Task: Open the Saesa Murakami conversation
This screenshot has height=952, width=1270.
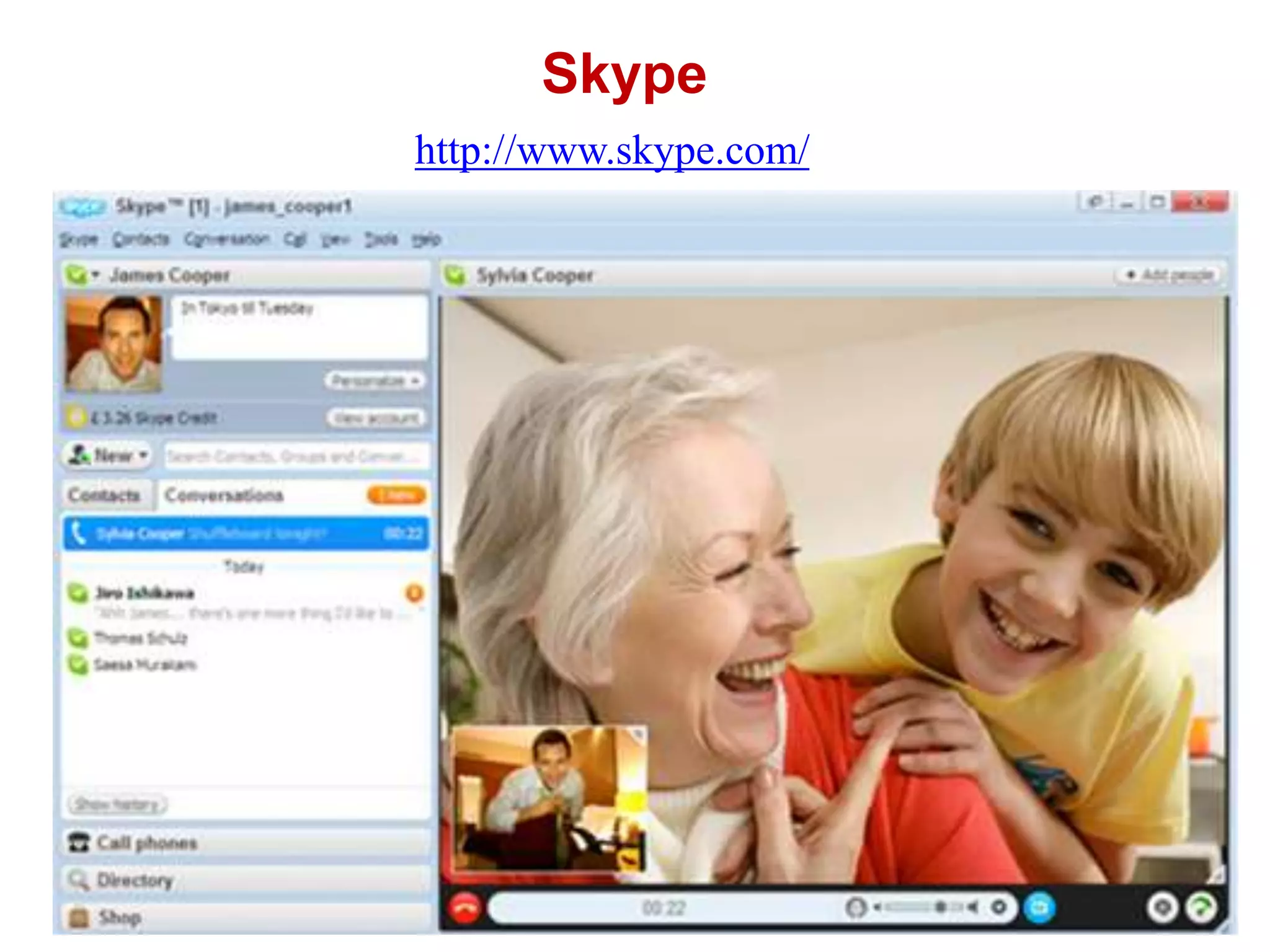Action: tap(246, 665)
